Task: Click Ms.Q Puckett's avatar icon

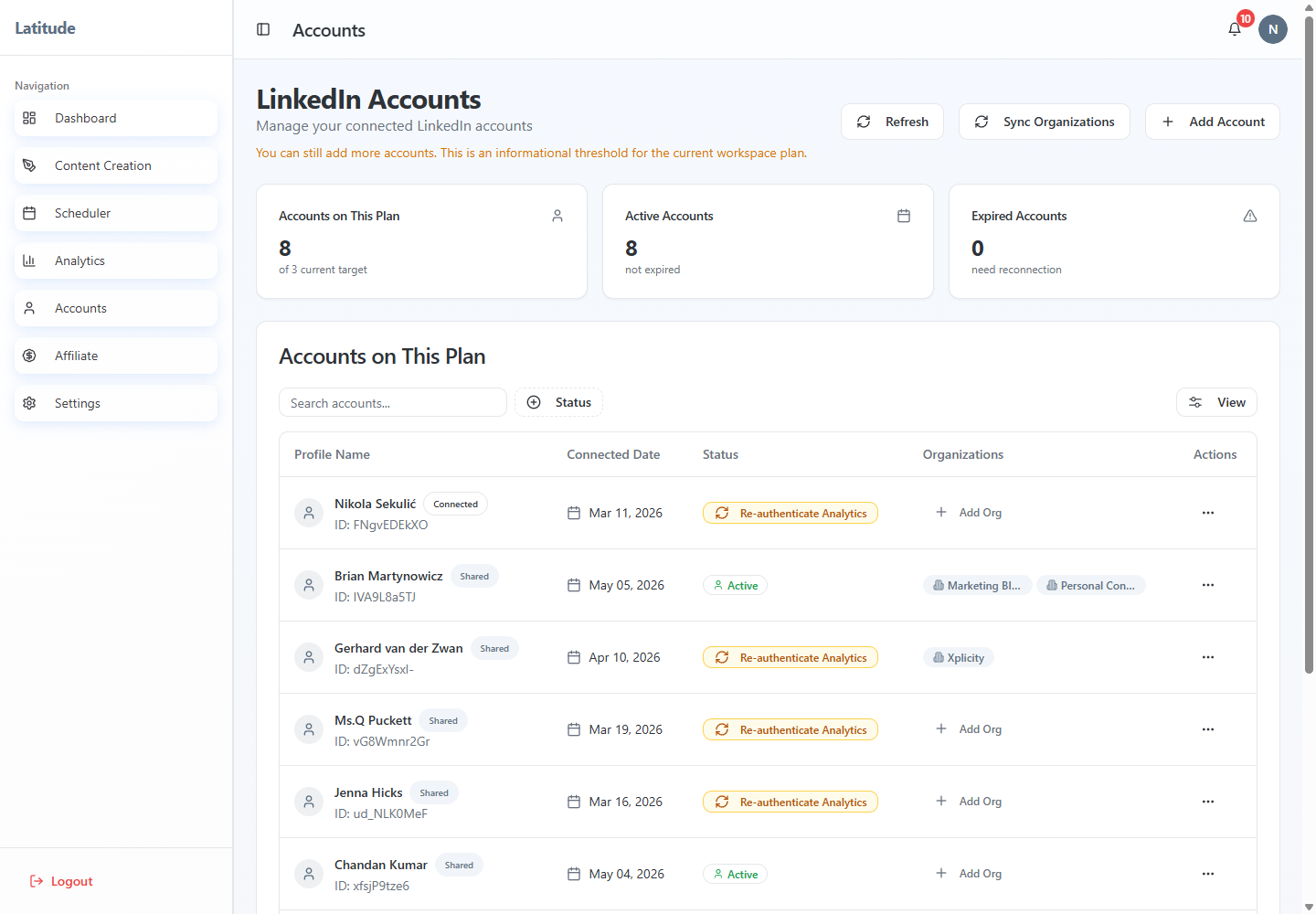Action: coord(309,729)
